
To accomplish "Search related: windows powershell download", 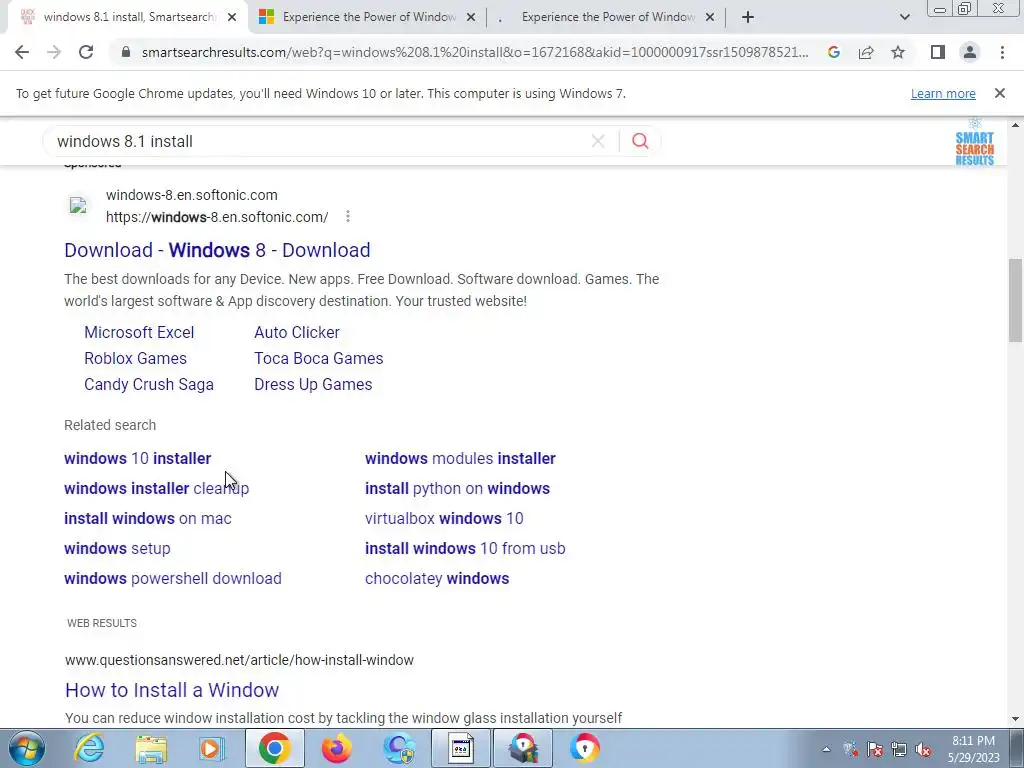I will pos(173,579).
